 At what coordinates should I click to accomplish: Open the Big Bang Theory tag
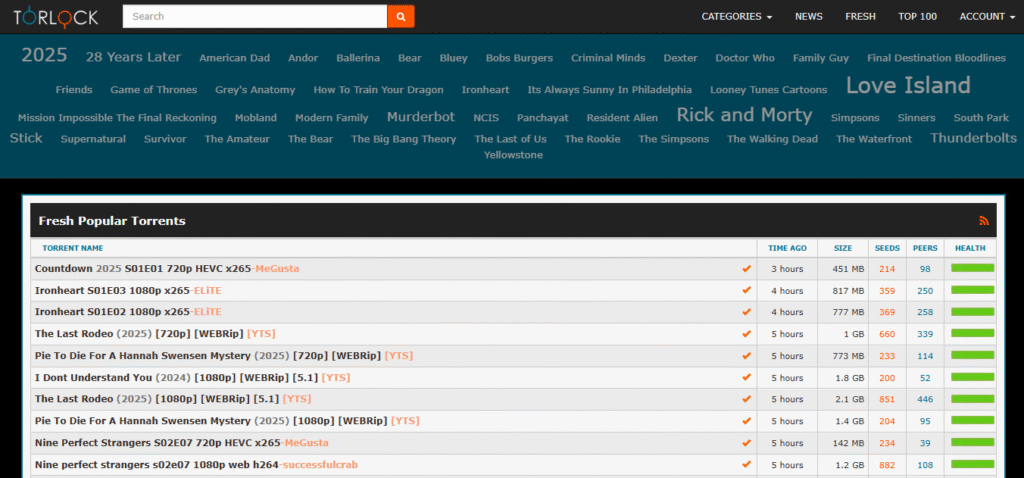[404, 139]
